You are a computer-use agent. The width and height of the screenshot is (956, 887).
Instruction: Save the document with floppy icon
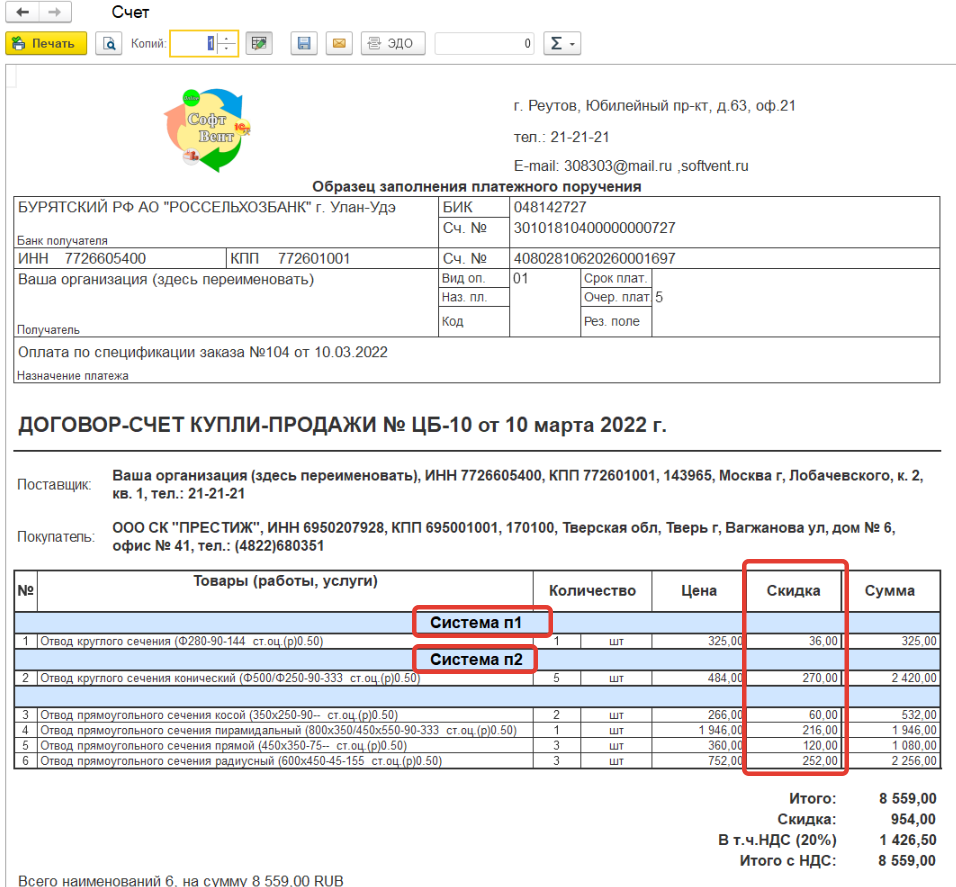pos(304,43)
